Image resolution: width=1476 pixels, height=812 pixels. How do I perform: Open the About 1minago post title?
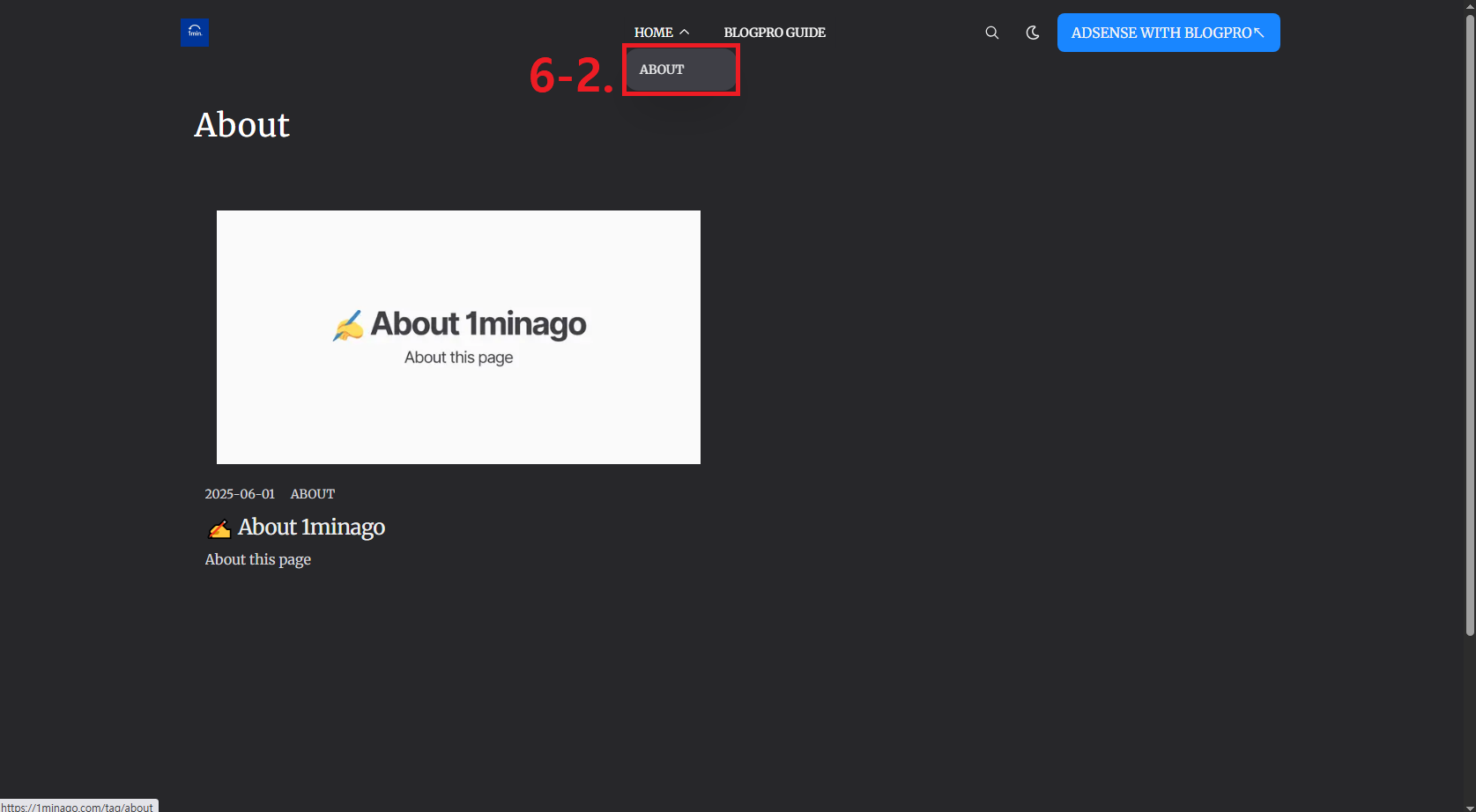point(295,527)
